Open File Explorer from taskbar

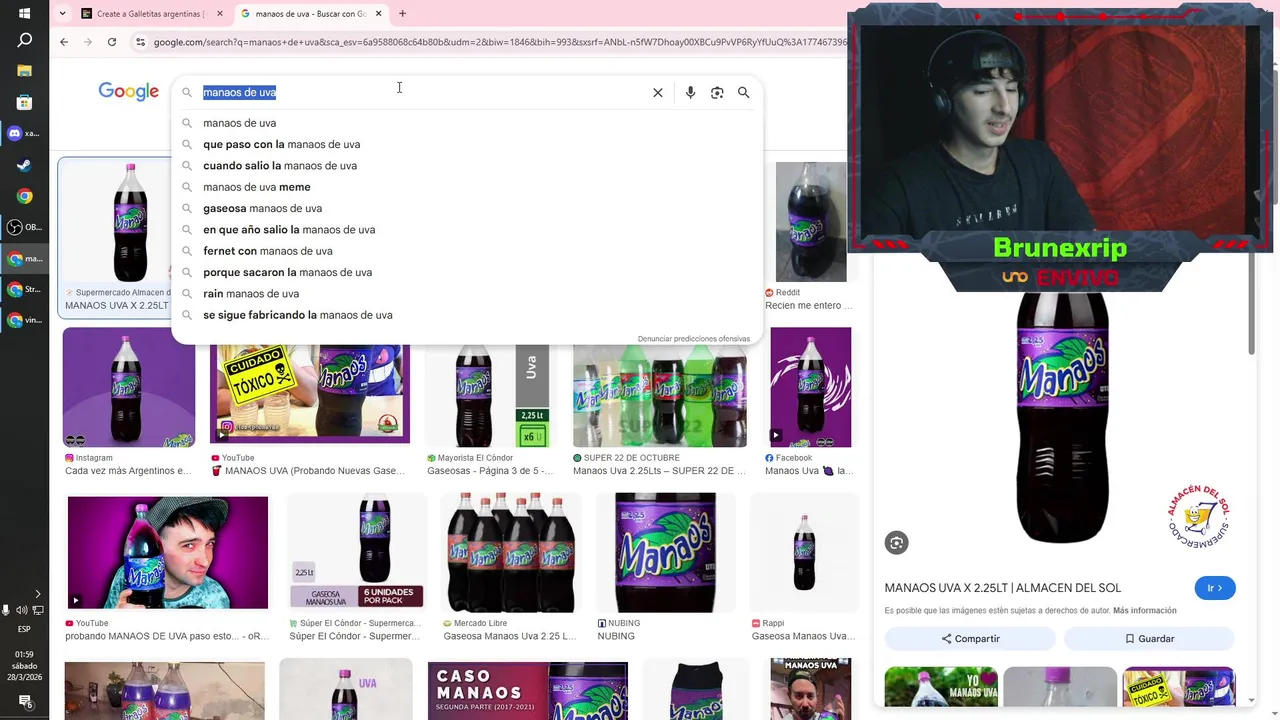point(24,71)
